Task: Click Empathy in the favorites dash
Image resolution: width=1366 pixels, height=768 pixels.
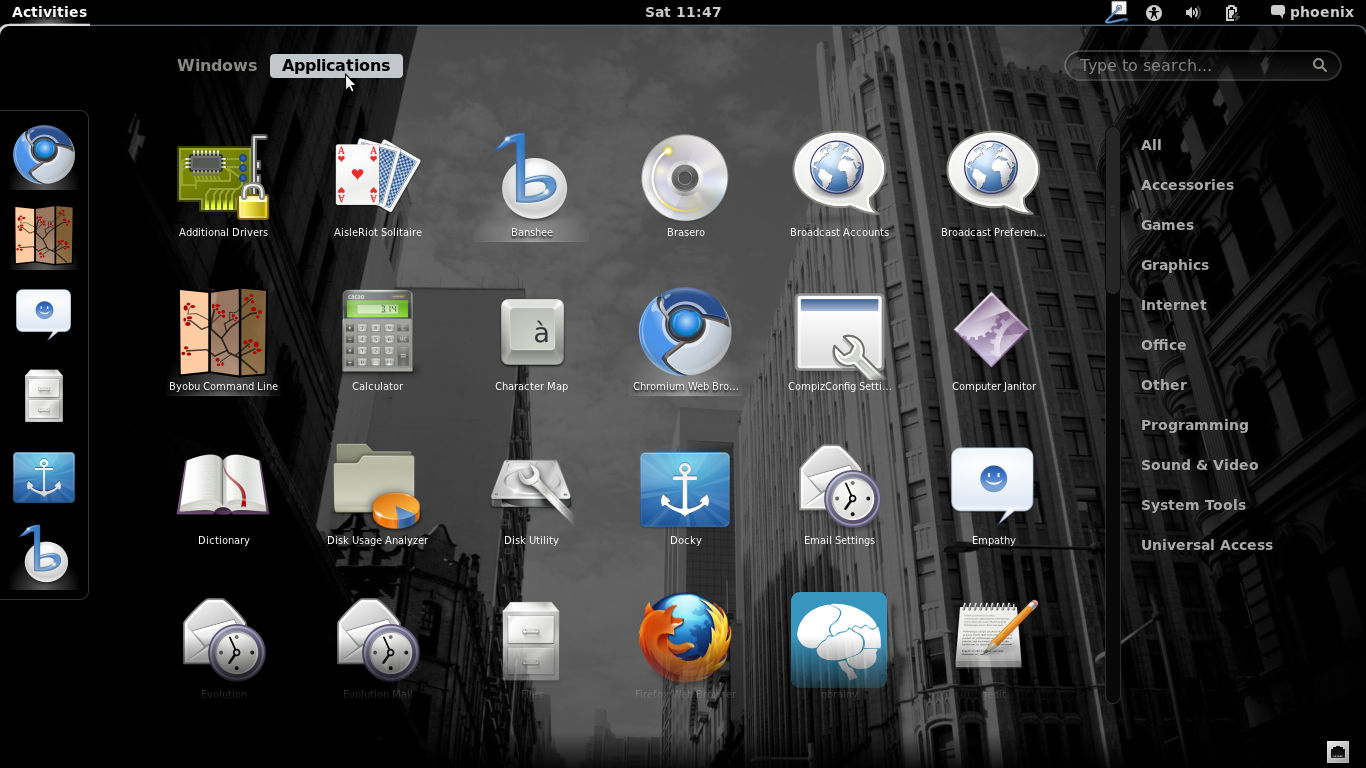Action: click(x=44, y=315)
